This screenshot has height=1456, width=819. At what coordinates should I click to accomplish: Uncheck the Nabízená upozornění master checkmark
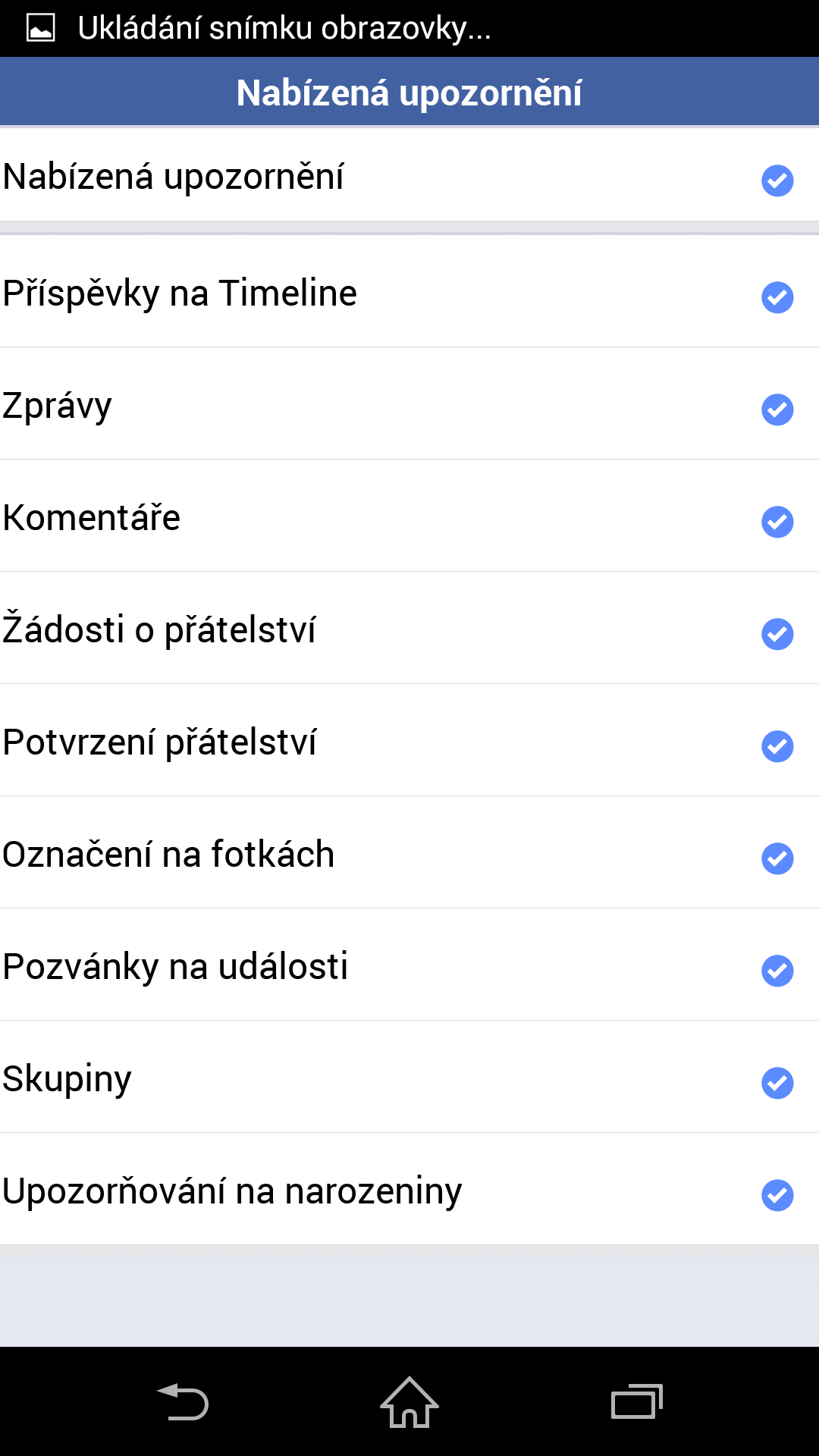coord(777,180)
